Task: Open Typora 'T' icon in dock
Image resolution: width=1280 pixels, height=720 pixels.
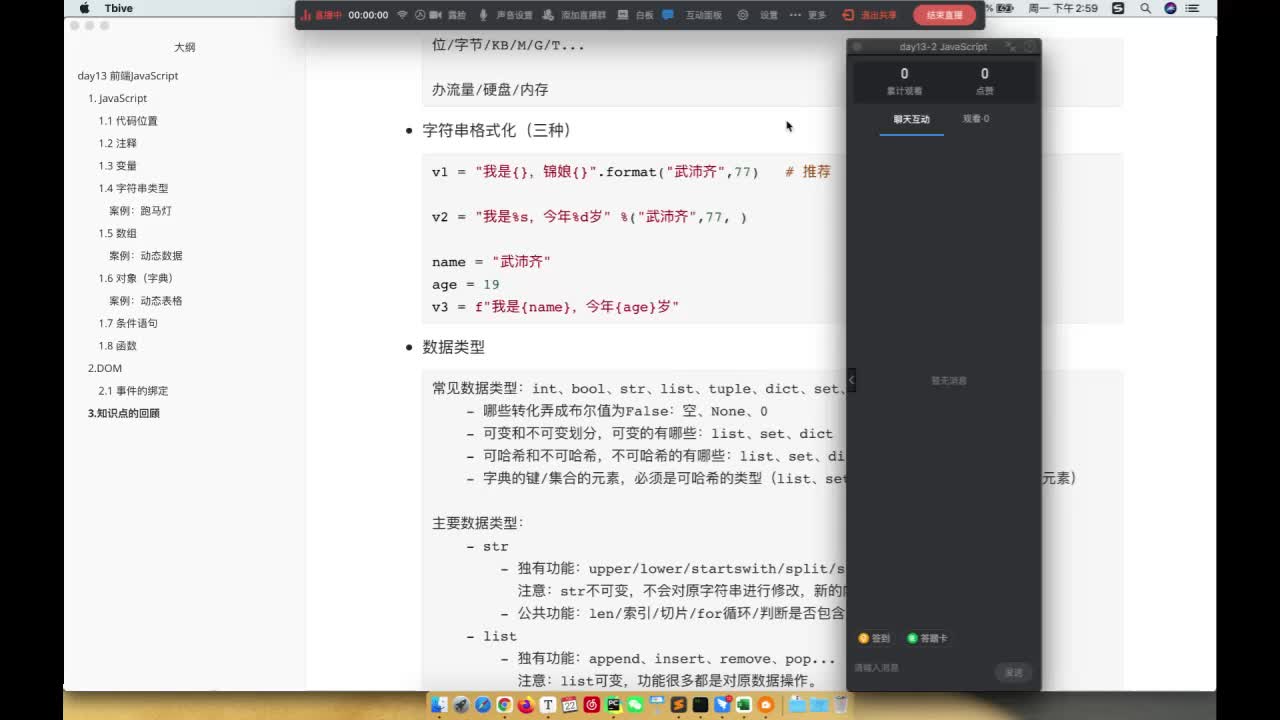Action: click(548, 704)
